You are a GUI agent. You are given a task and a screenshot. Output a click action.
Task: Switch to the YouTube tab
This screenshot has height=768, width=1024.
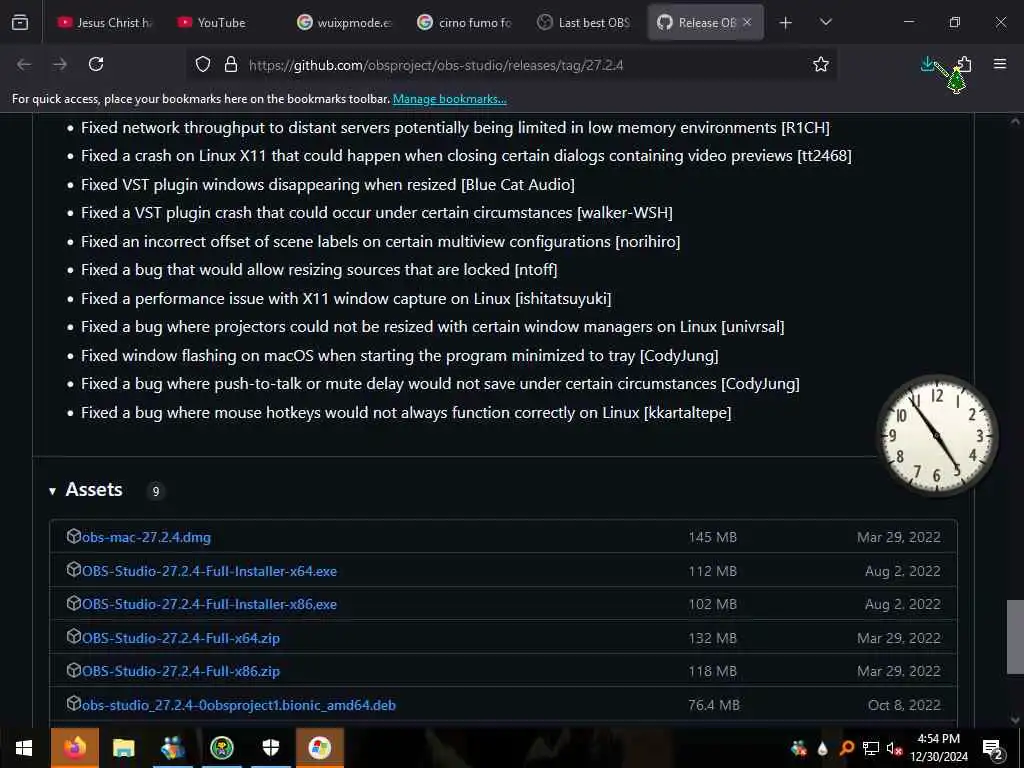pyautogui.click(x=222, y=22)
